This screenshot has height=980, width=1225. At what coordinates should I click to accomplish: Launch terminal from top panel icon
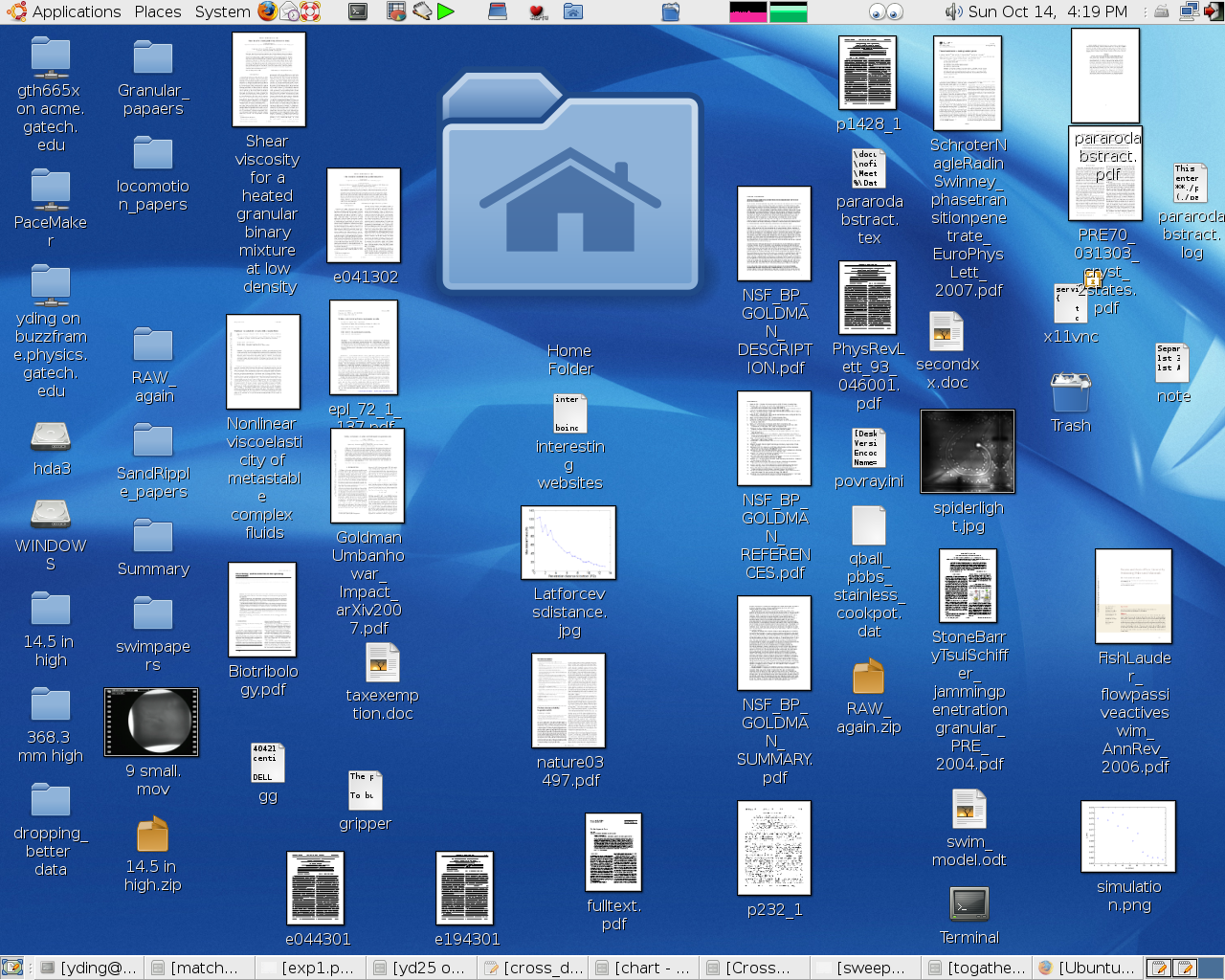pos(358,11)
